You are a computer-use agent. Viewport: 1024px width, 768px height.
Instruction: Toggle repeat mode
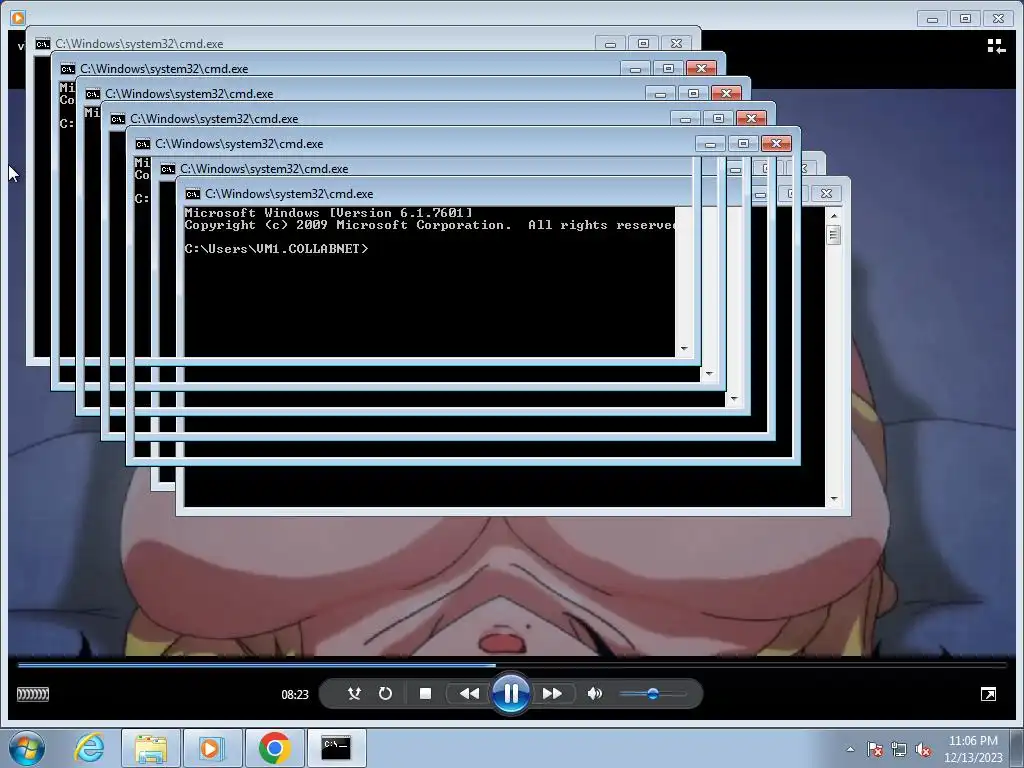(385, 693)
